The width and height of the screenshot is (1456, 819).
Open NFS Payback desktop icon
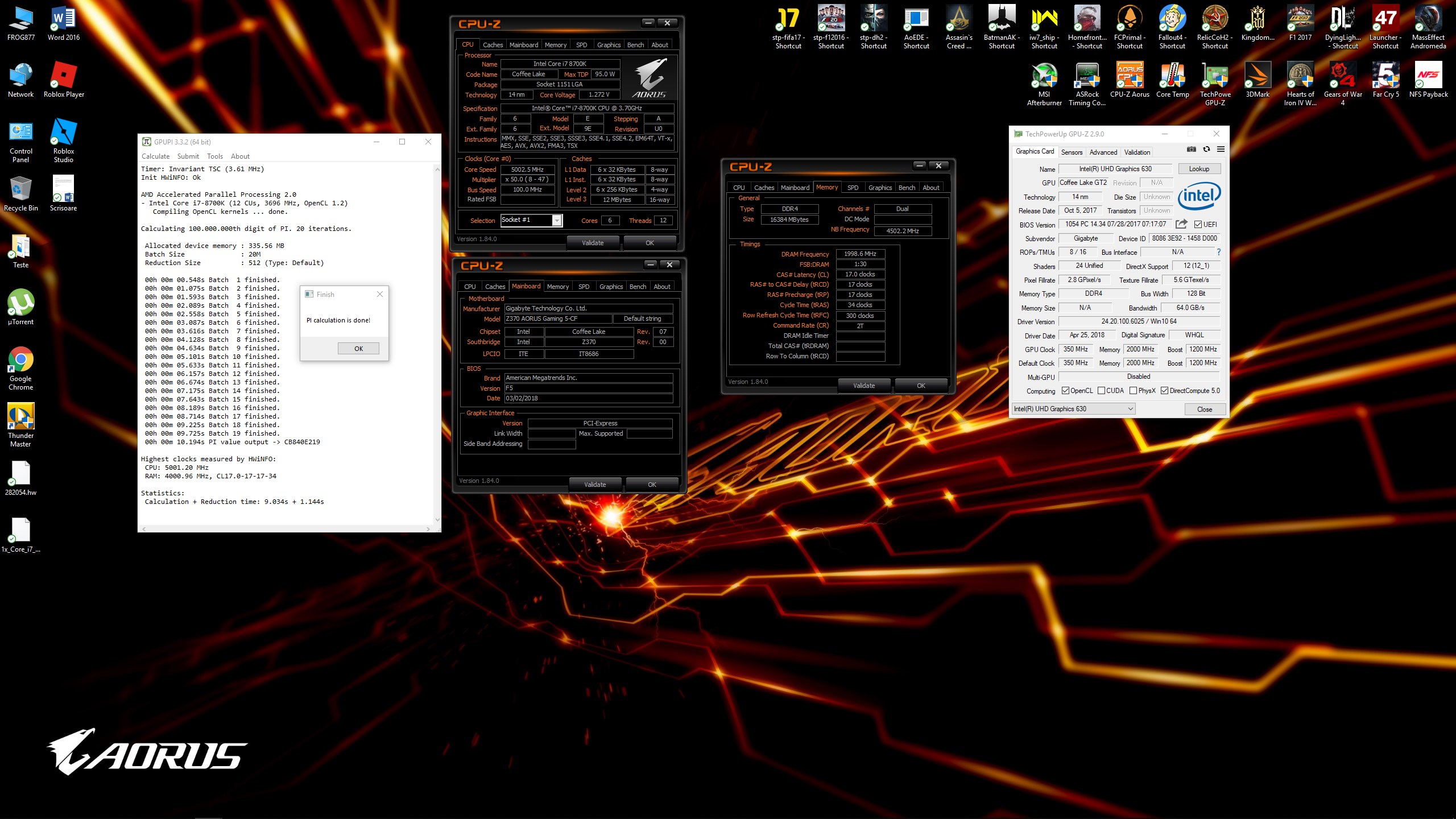pyautogui.click(x=1428, y=81)
